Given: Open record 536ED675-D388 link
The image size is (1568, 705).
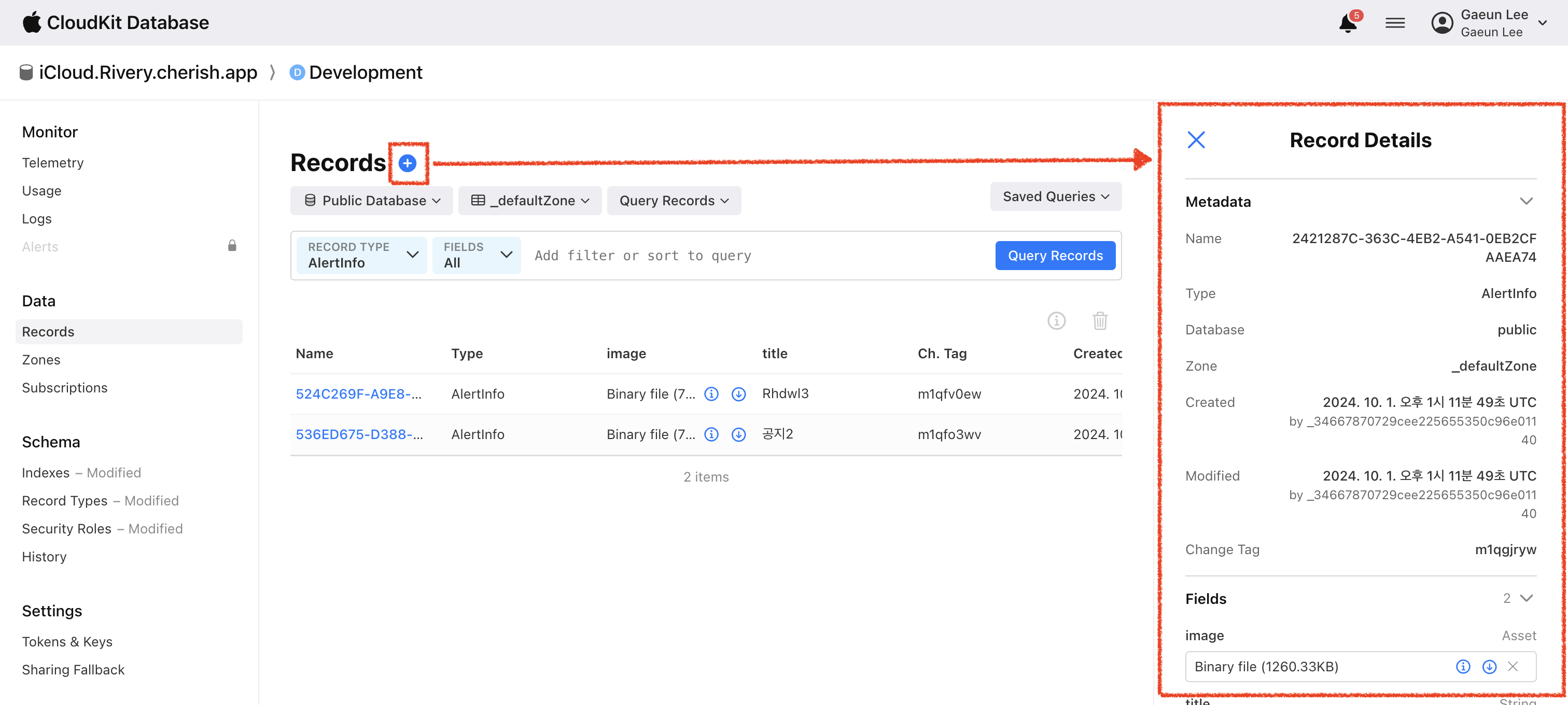Looking at the screenshot, I should click(x=359, y=434).
